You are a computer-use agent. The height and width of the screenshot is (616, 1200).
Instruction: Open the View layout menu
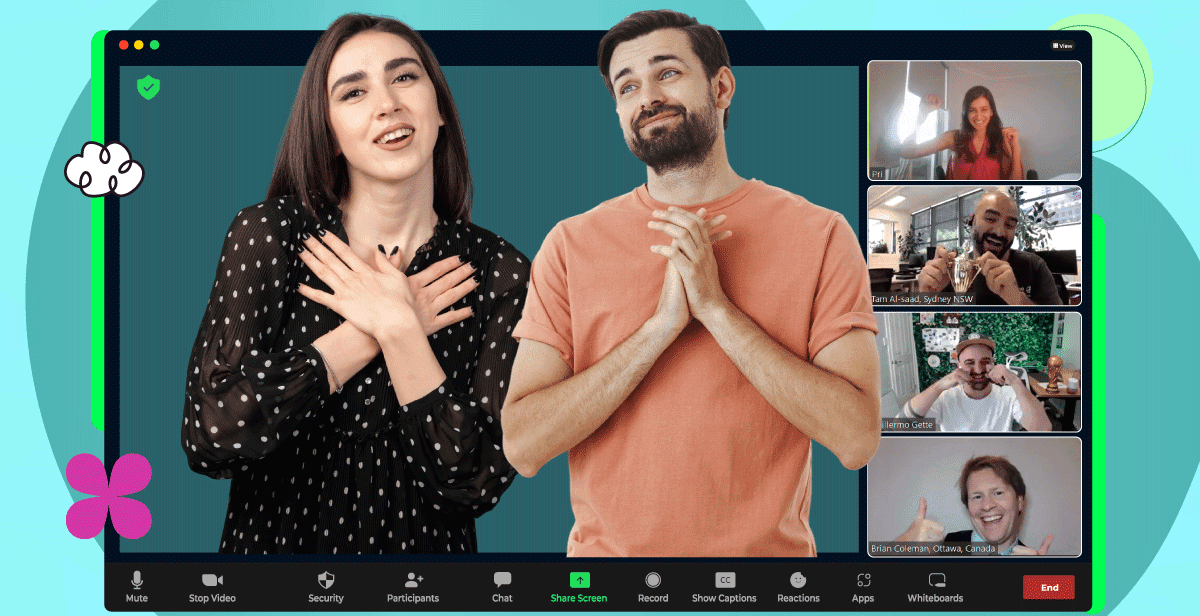pos(1063,45)
